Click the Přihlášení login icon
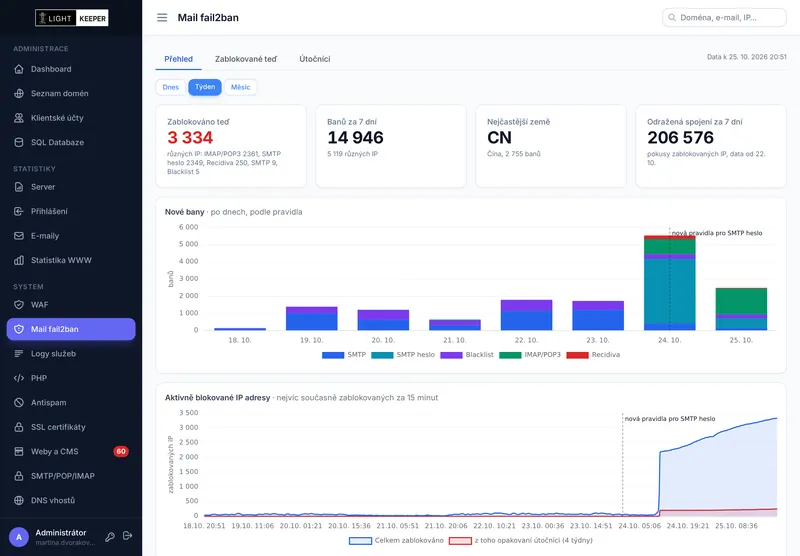The width and height of the screenshot is (800, 556). pos(19,211)
